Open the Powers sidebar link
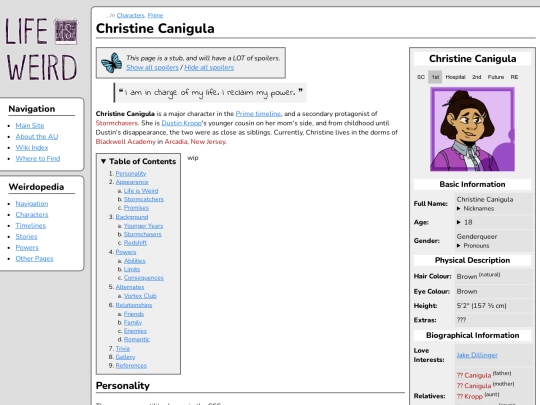 [27, 248]
